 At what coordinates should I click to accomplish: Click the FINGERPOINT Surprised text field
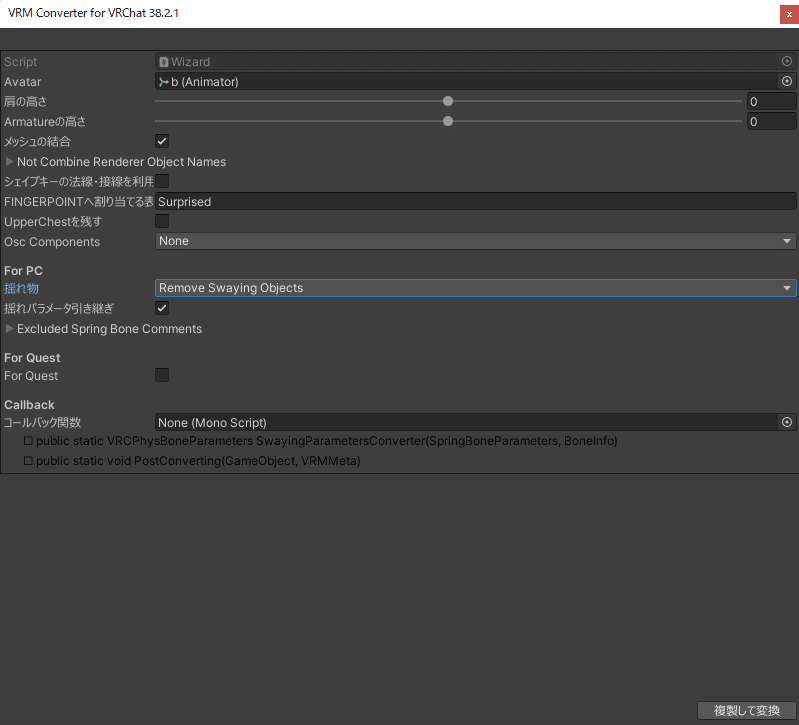[x=475, y=201]
